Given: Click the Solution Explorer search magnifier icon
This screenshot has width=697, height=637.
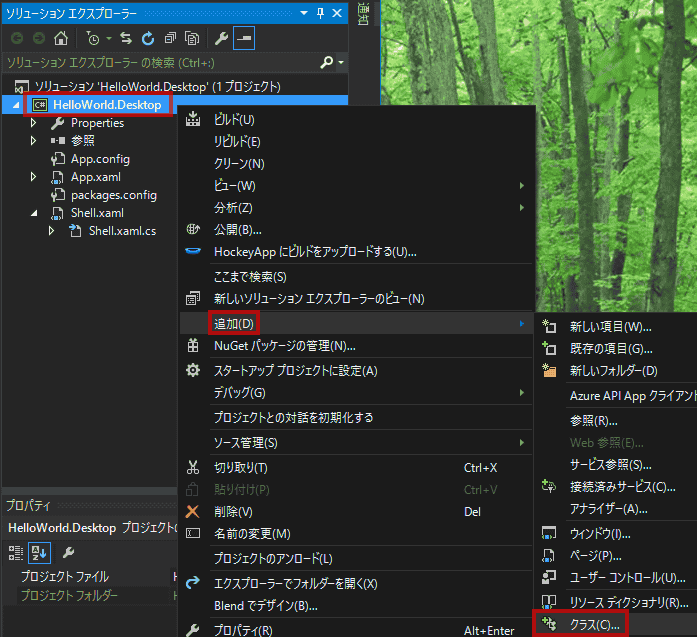Looking at the screenshot, I should coord(327,62).
